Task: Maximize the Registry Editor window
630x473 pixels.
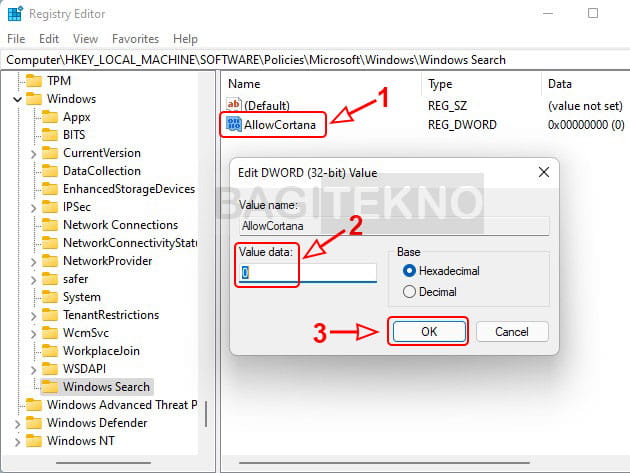Action: 593,13
